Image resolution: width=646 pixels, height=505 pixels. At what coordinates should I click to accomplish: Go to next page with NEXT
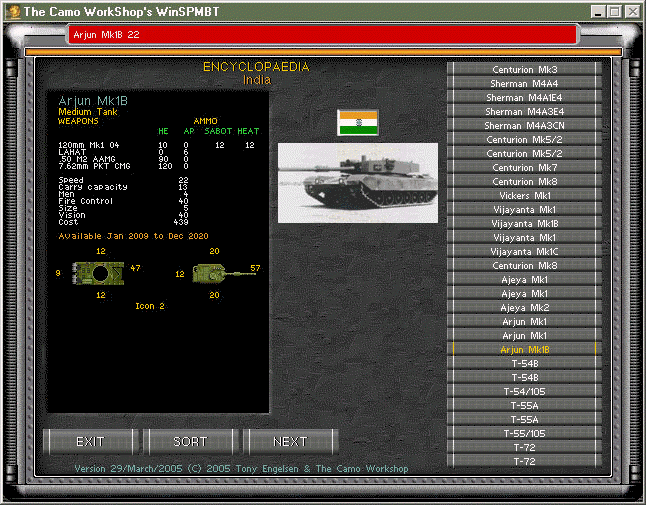pos(290,442)
